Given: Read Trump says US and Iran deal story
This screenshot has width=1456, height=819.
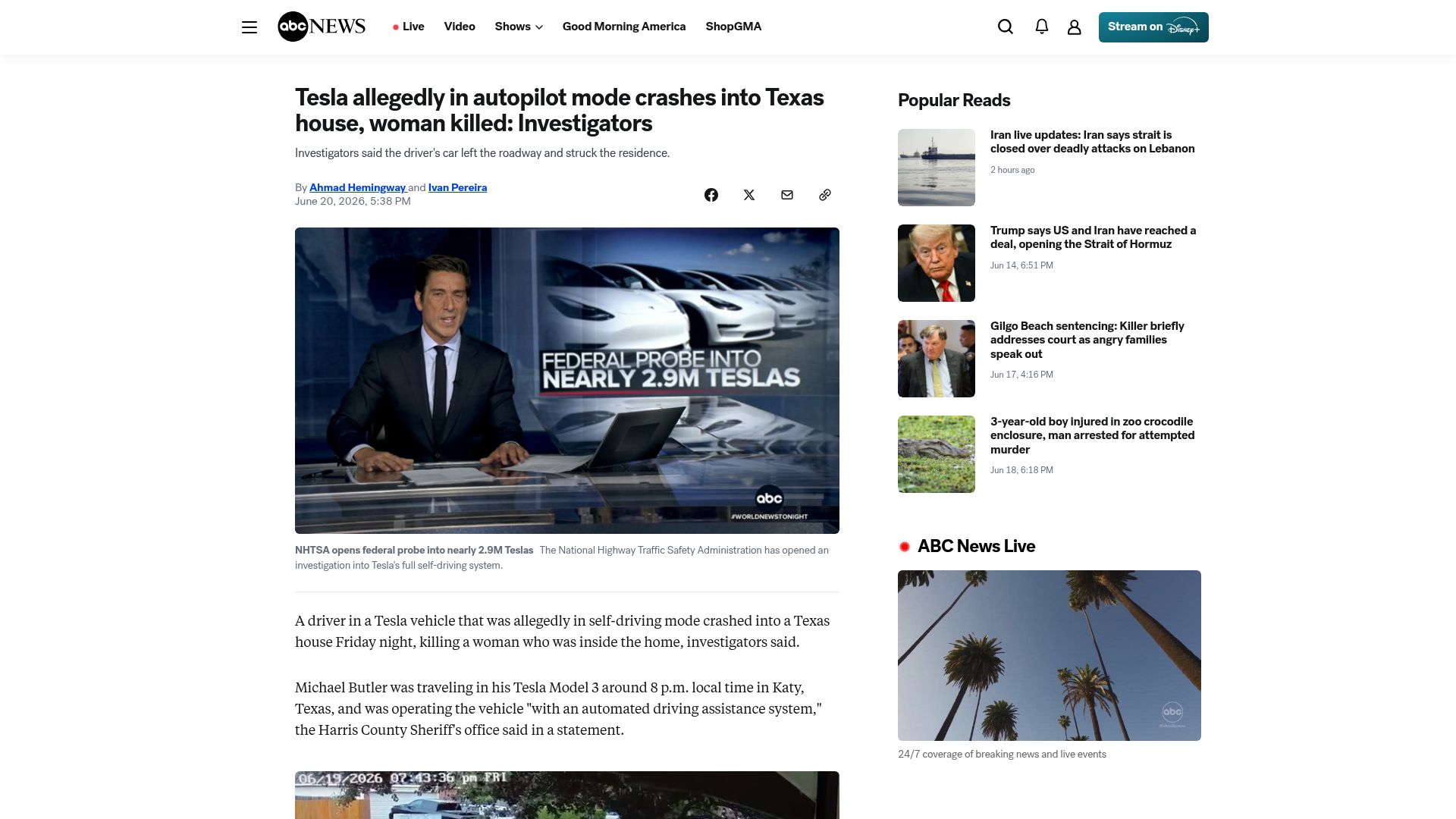Looking at the screenshot, I should [1094, 237].
